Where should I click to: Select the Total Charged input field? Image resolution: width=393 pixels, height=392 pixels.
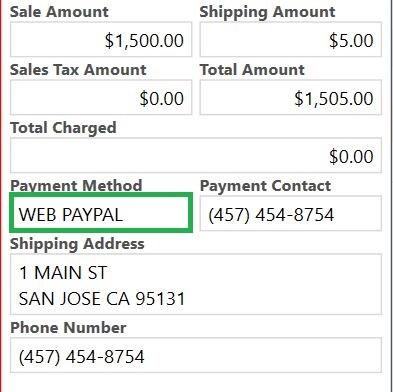coord(196,155)
